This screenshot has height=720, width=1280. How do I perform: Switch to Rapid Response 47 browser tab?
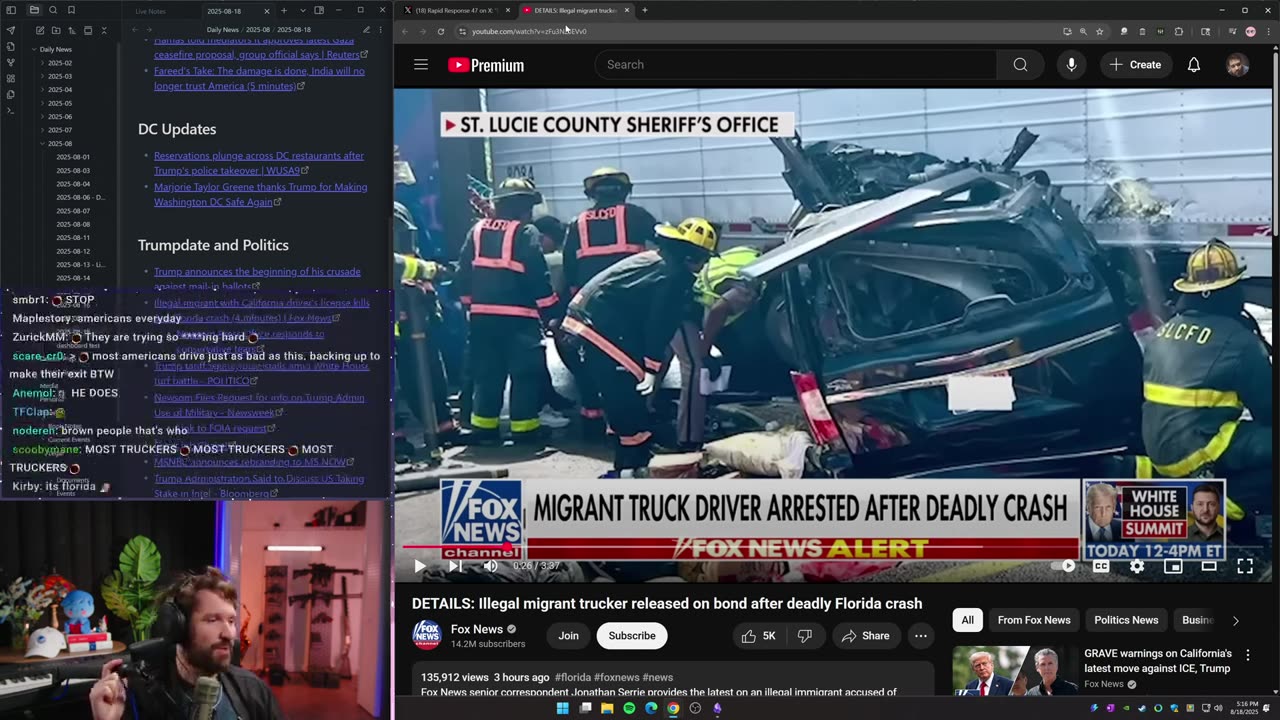coord(455,10)
